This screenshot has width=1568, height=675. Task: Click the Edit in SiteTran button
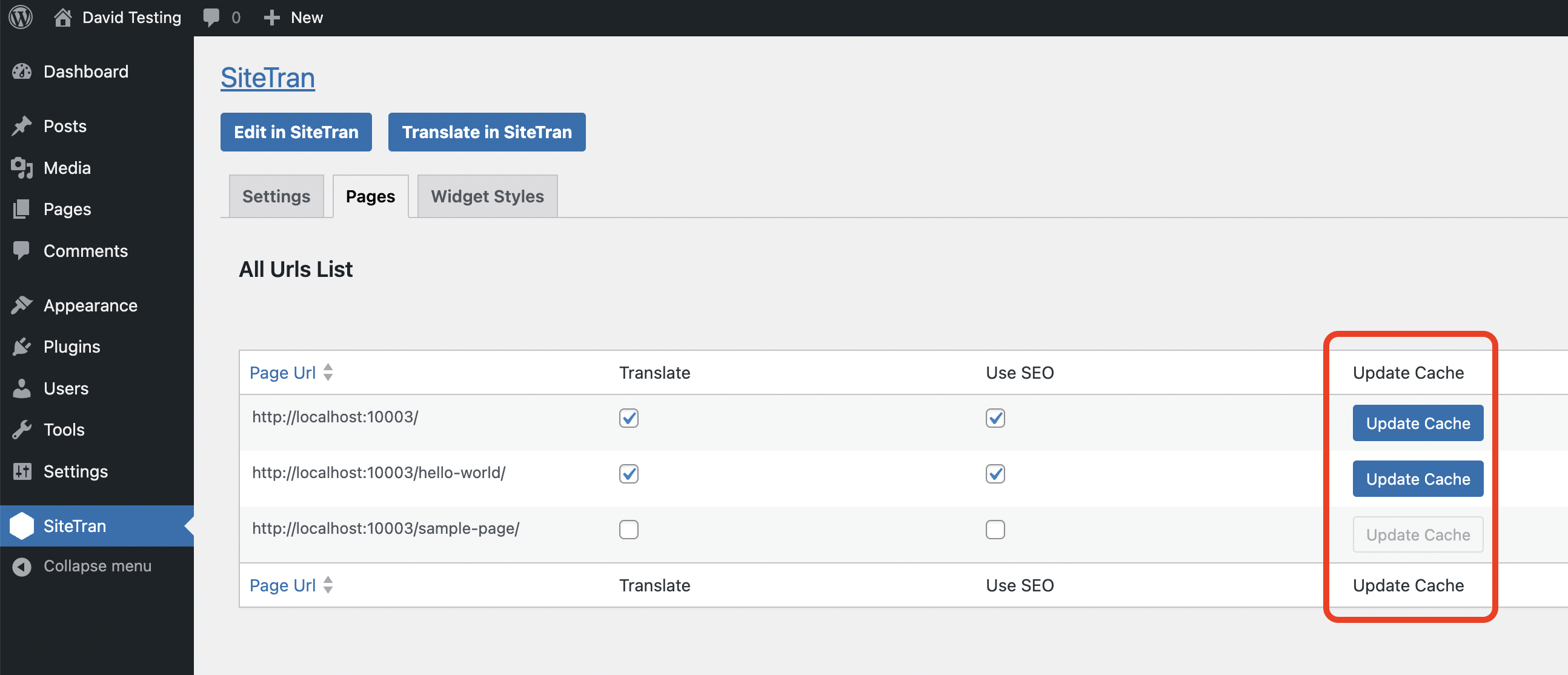click(296, 132)
